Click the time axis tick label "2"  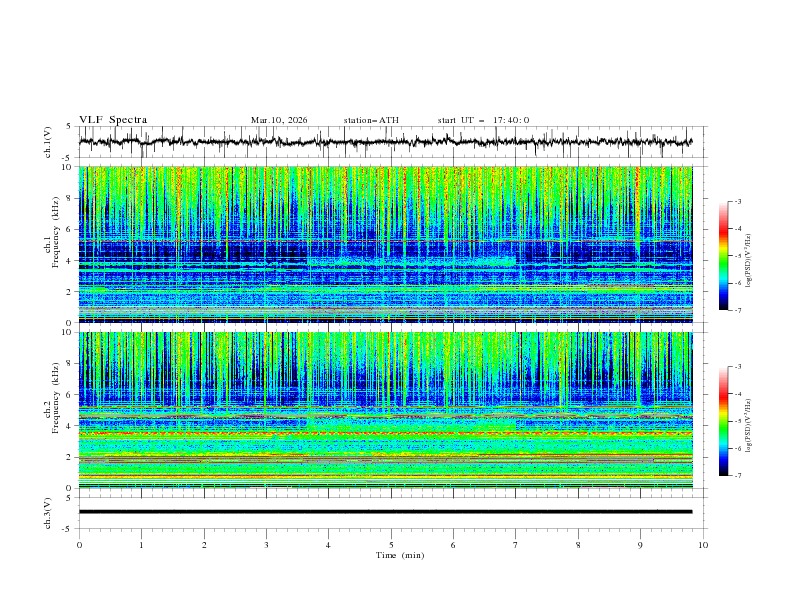204,545
